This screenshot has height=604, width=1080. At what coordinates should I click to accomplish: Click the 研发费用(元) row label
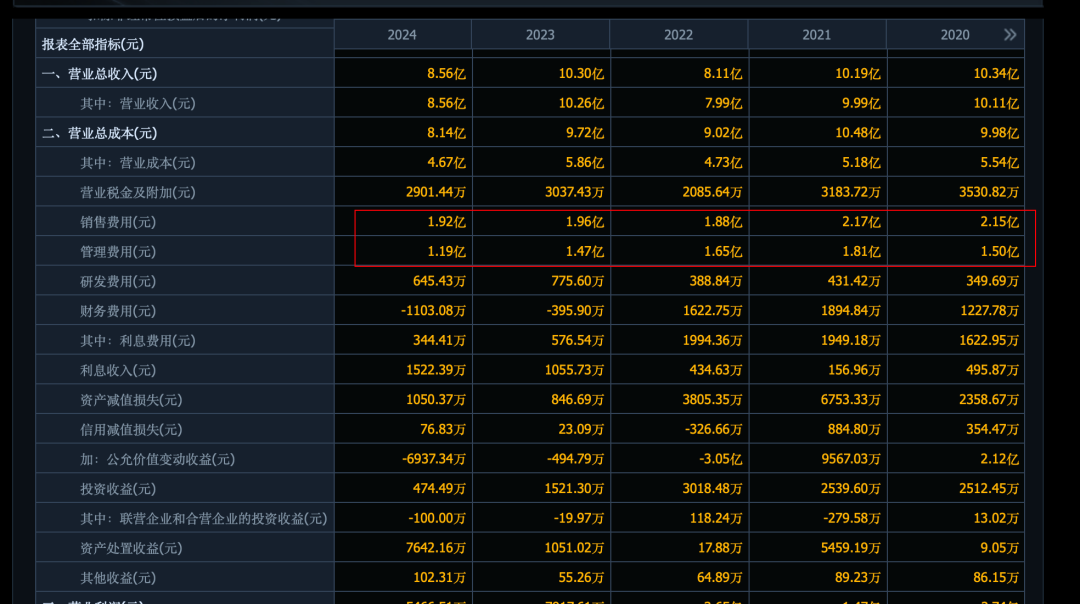coord(118,281)
